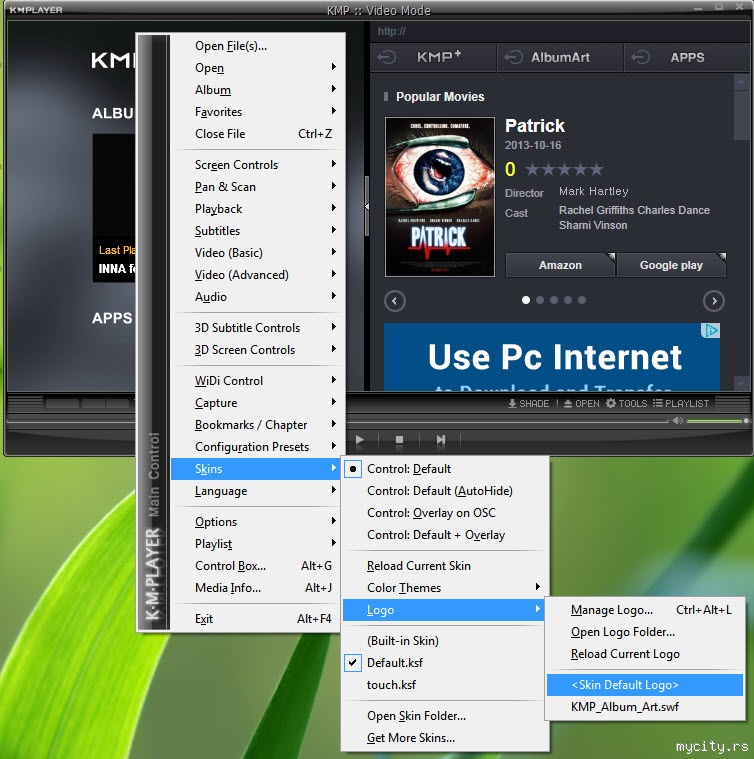The image size is (754, 759).
Task: Click the back arrow beside KMP+
Action: coord(387,57)
